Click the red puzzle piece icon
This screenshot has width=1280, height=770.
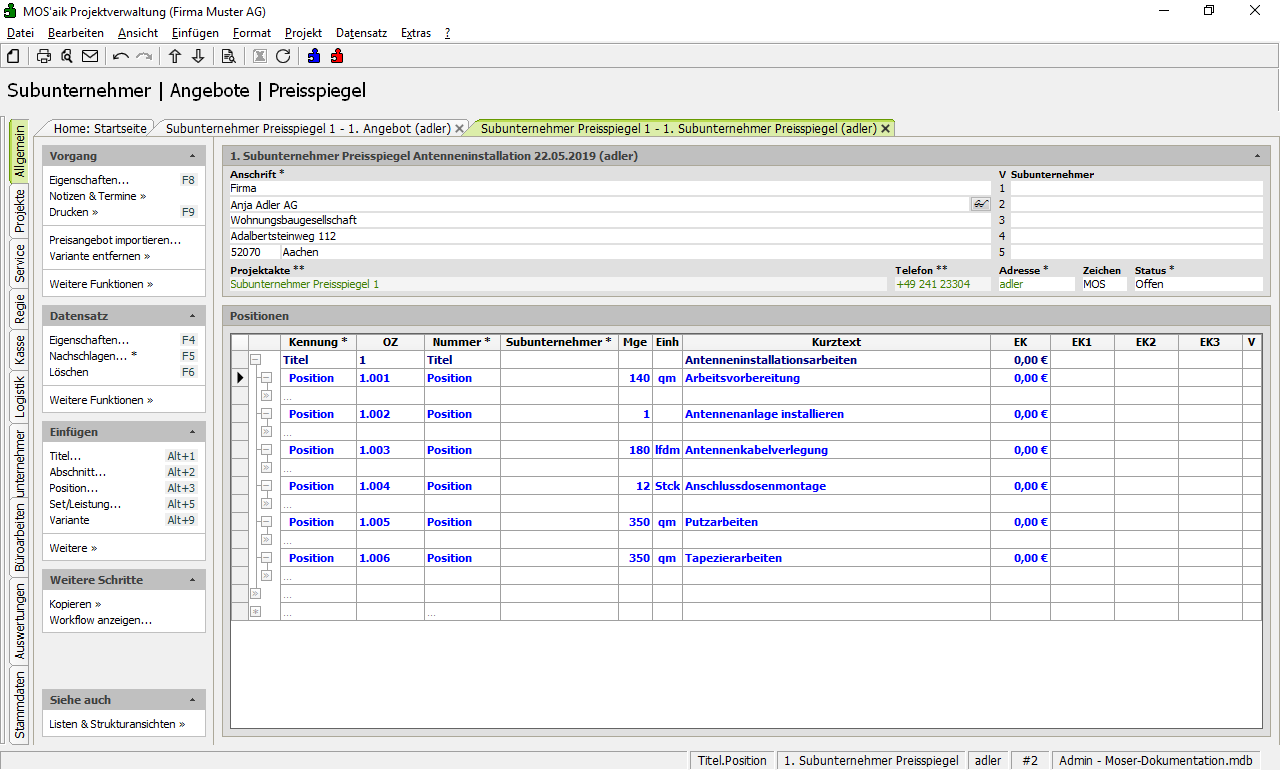pos(337,56)
